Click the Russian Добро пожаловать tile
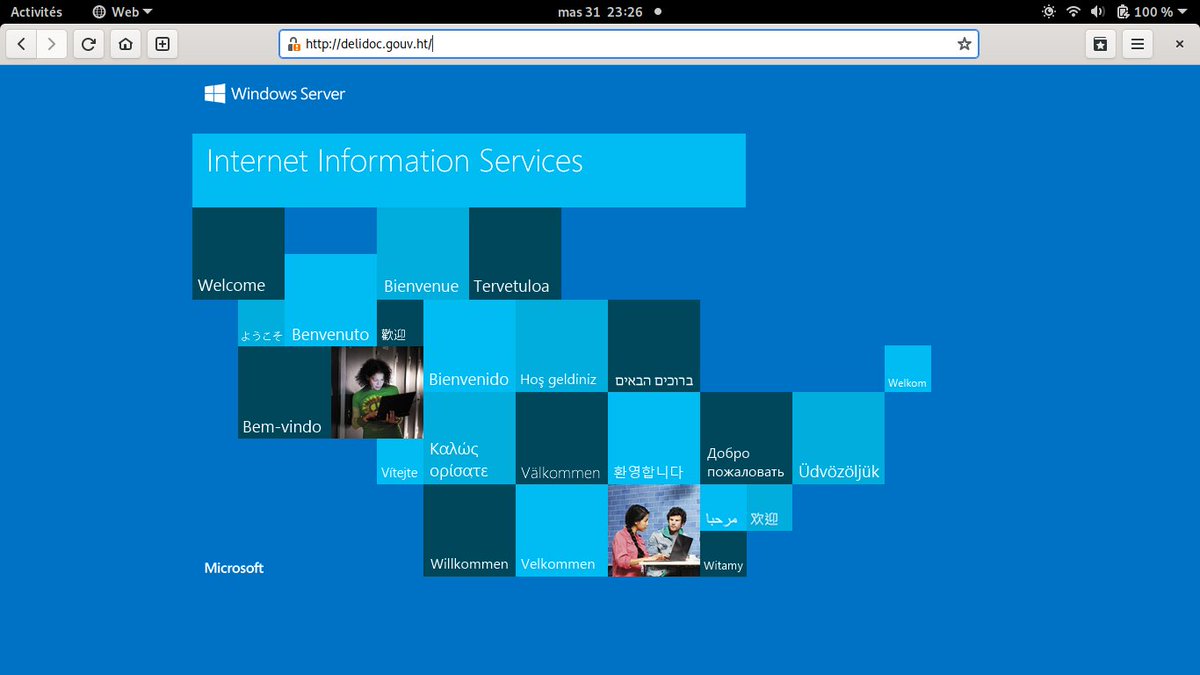 (x=746, y=438)
